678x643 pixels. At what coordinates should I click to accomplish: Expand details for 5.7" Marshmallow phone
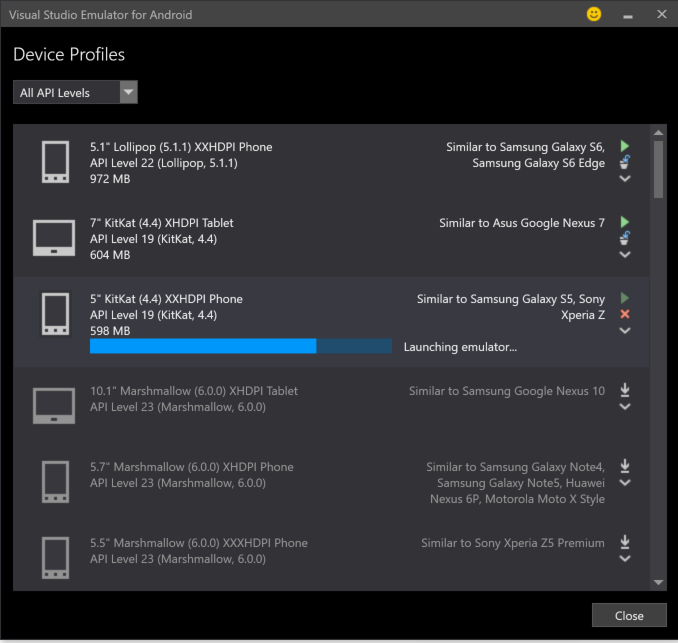click(x=625, y=483)
